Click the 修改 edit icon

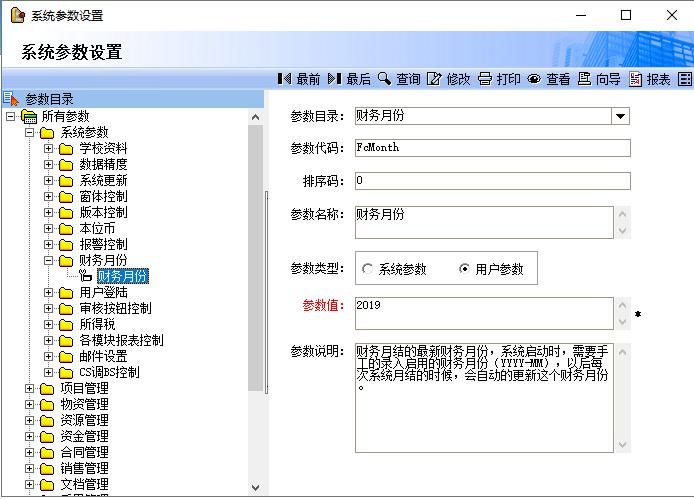(434, 79)
